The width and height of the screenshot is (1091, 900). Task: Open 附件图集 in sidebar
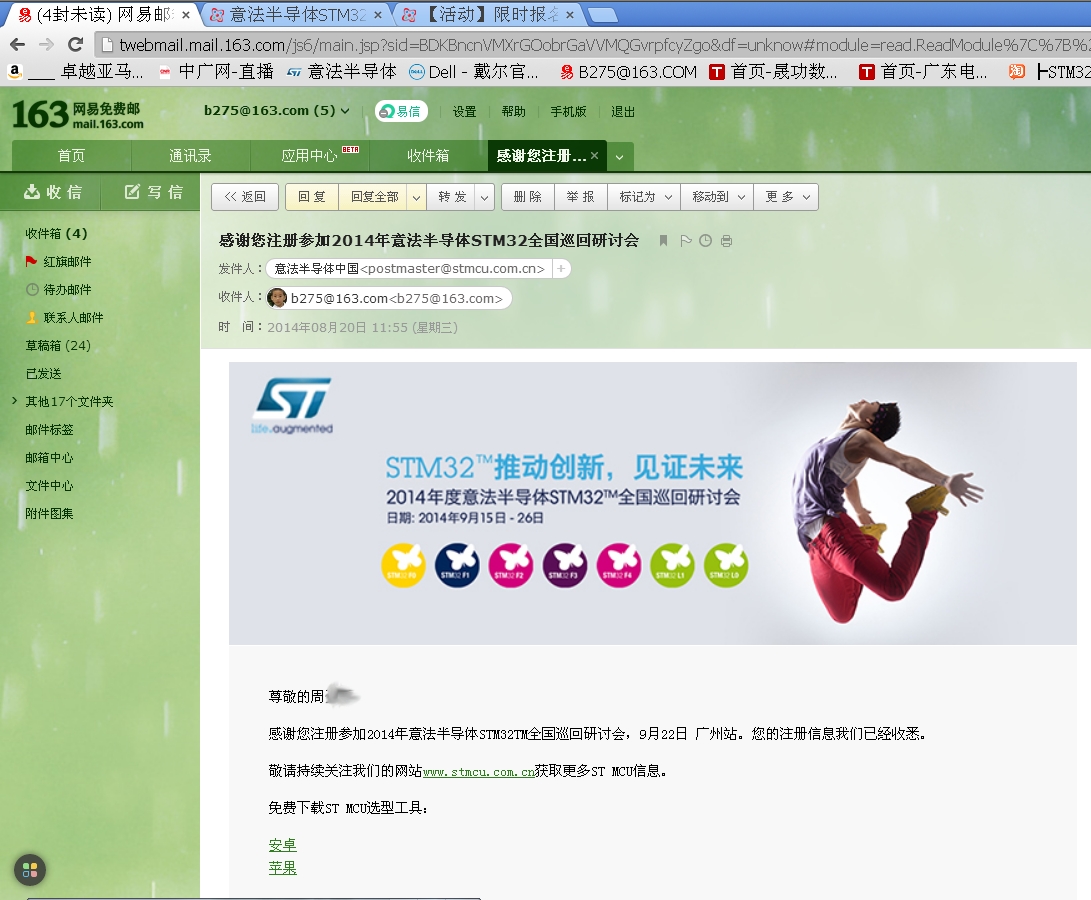coord(49,514)
